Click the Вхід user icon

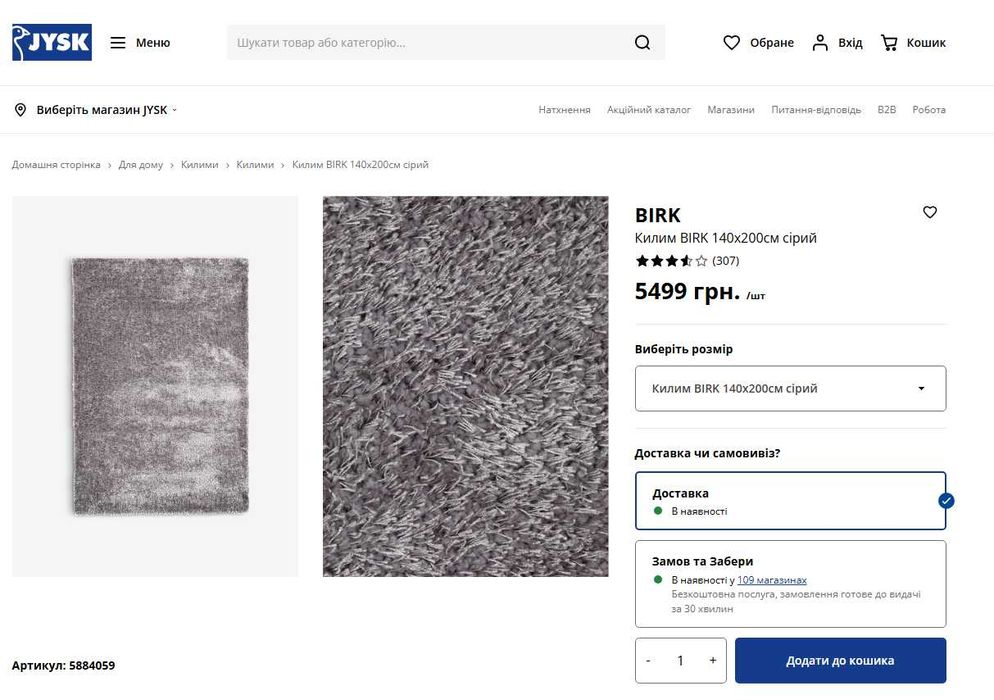pos(820,42)
